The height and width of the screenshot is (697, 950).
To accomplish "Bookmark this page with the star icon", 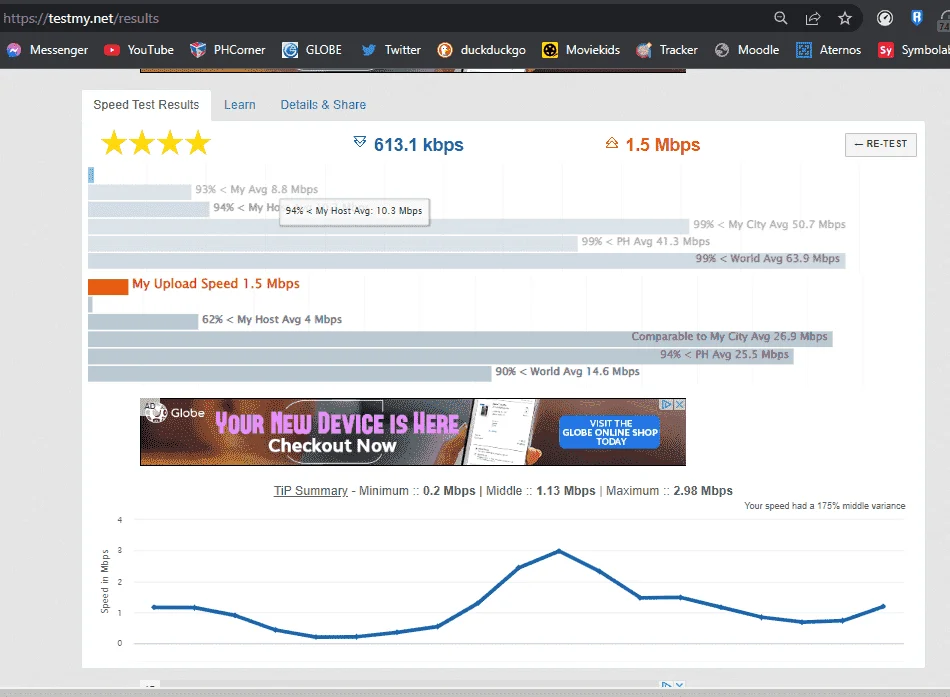I will [845, 18].
